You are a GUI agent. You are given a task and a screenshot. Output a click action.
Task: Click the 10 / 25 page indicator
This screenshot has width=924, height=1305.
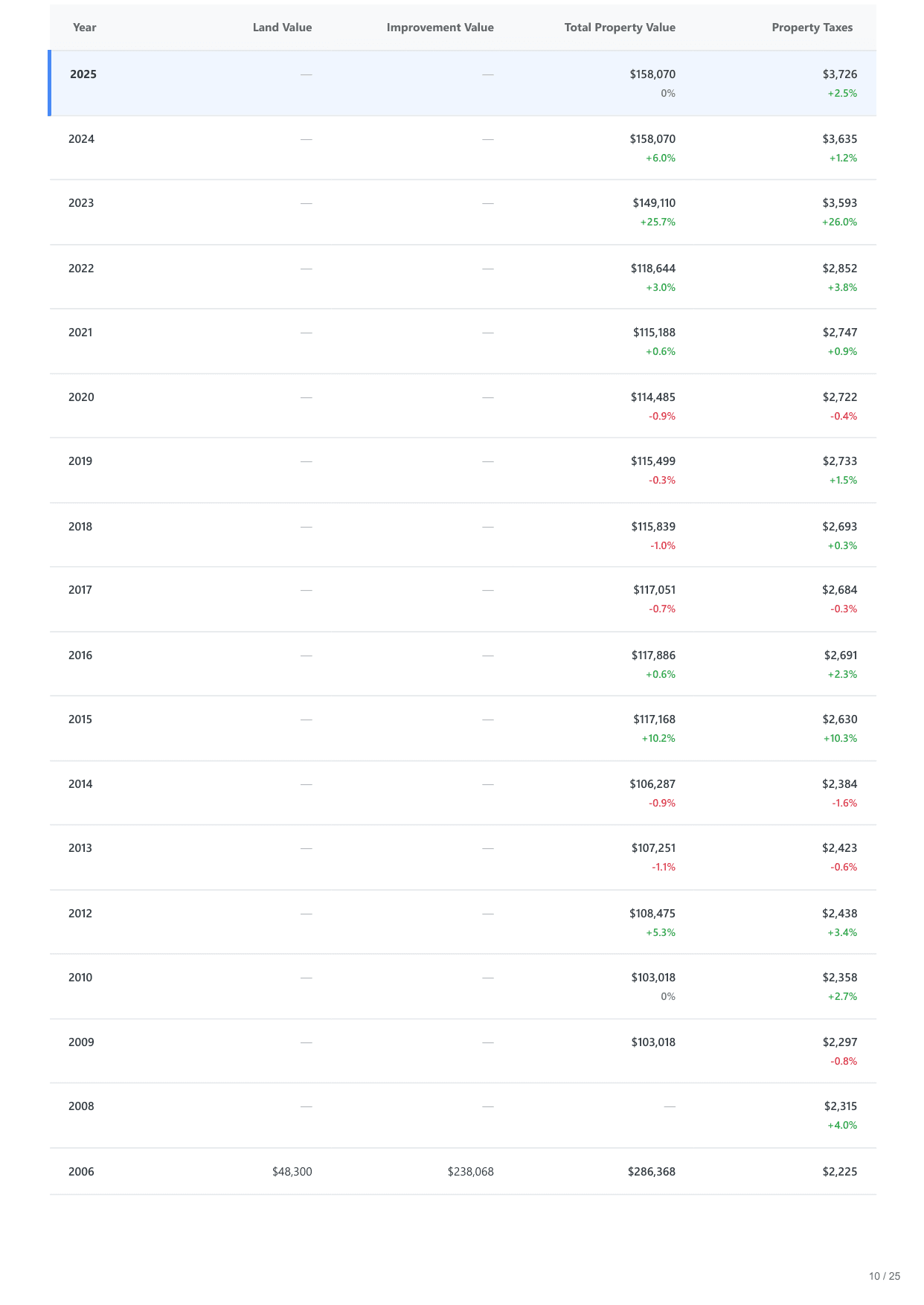point(884,1276)
